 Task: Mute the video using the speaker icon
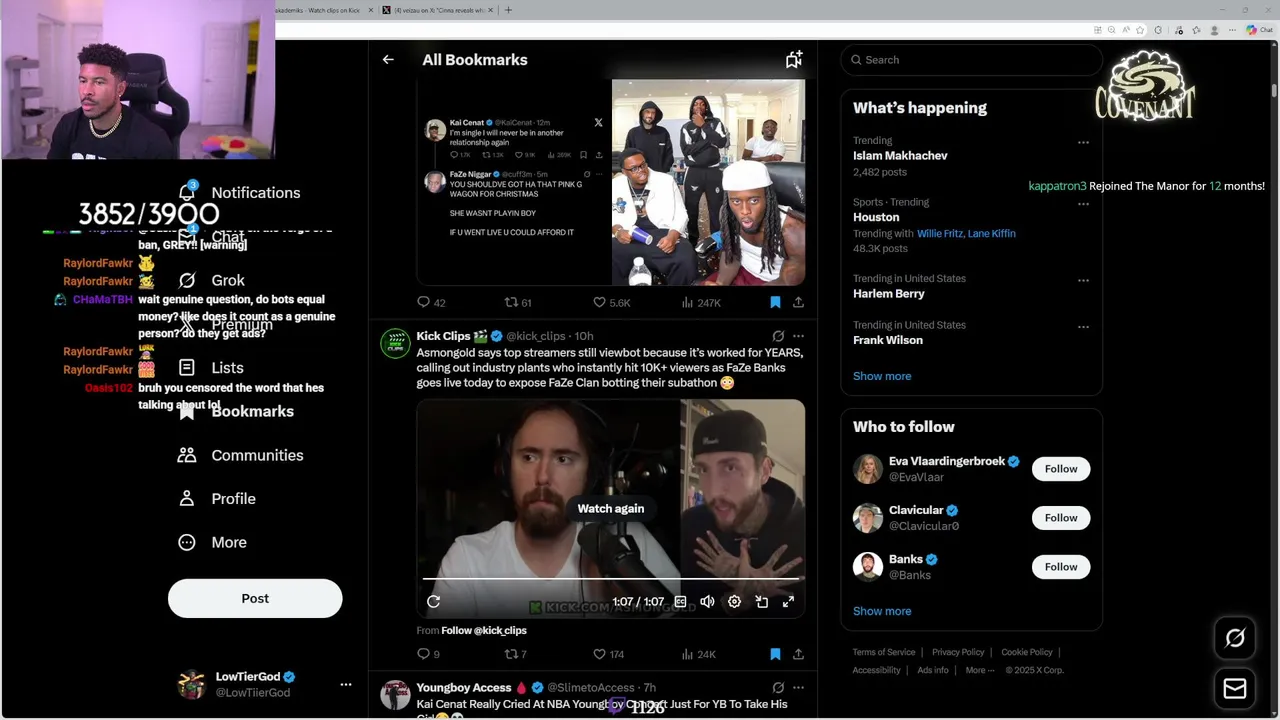[707, 601]
